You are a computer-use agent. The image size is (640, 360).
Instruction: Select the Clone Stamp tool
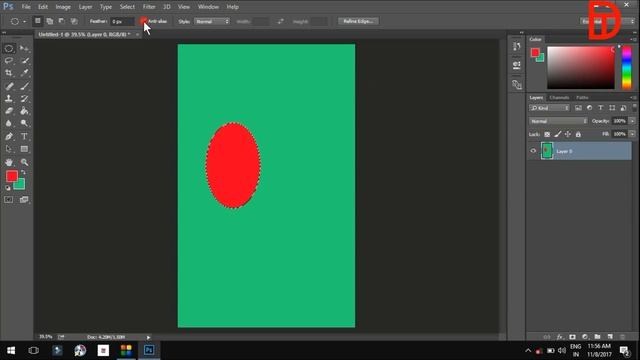(x=9, y=98)
